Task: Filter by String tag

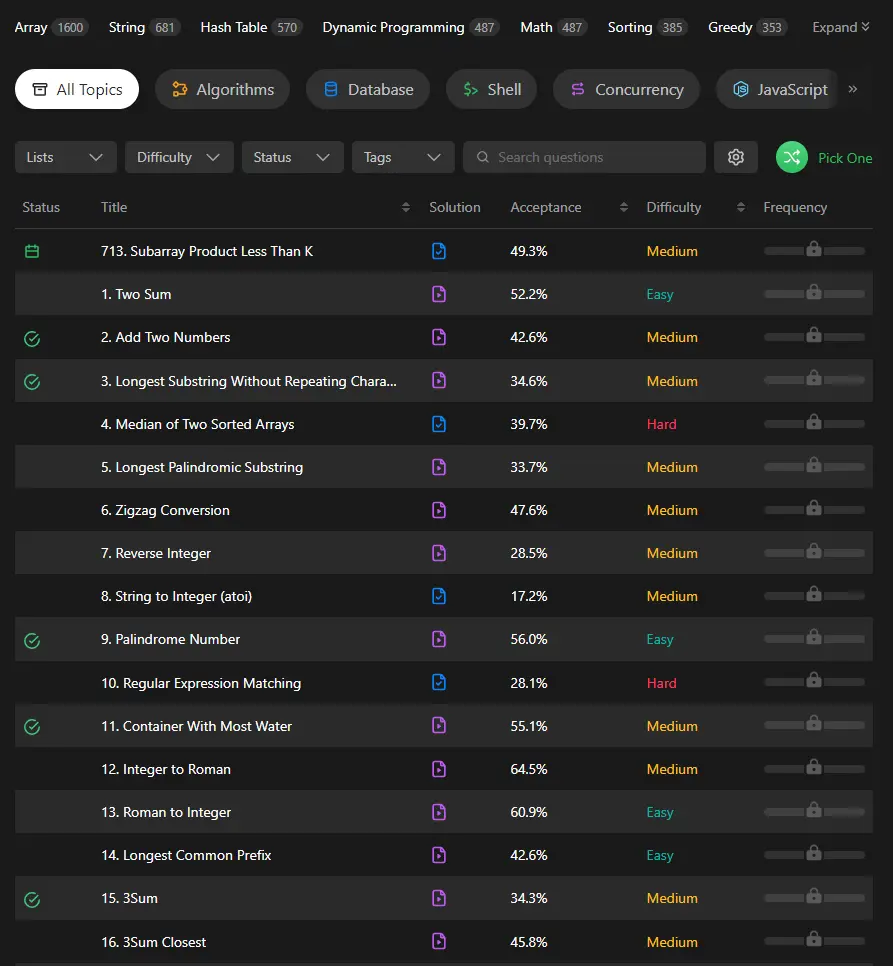Action: [x=144, y=27]
